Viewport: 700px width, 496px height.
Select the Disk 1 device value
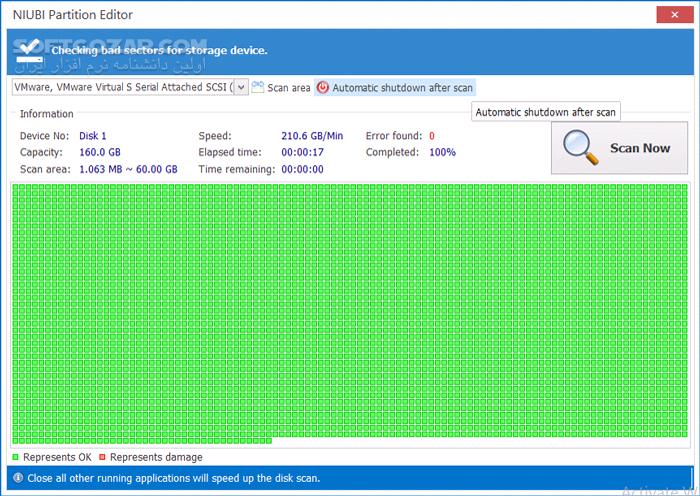pyautogui.click(x=92, y=136)
